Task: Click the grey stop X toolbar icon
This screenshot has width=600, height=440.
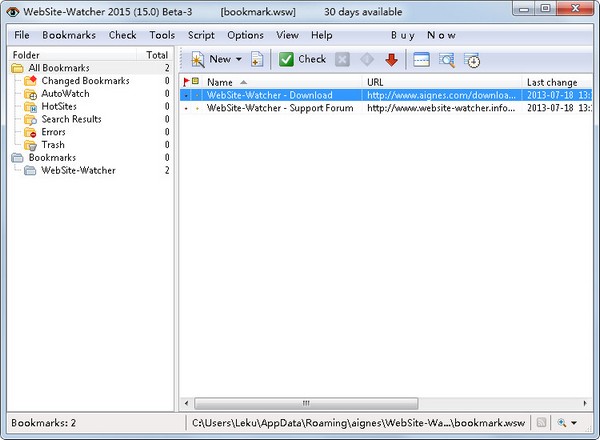Action: pos(342,60)
